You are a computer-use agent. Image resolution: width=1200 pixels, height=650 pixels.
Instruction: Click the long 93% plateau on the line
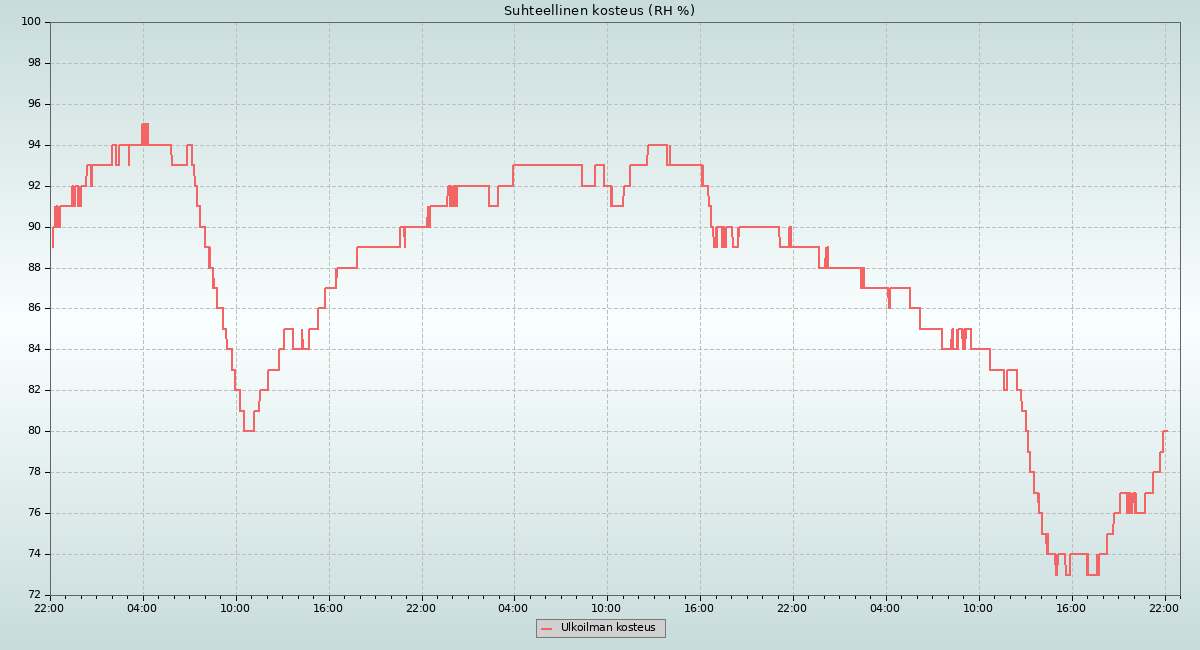point(547,165)
